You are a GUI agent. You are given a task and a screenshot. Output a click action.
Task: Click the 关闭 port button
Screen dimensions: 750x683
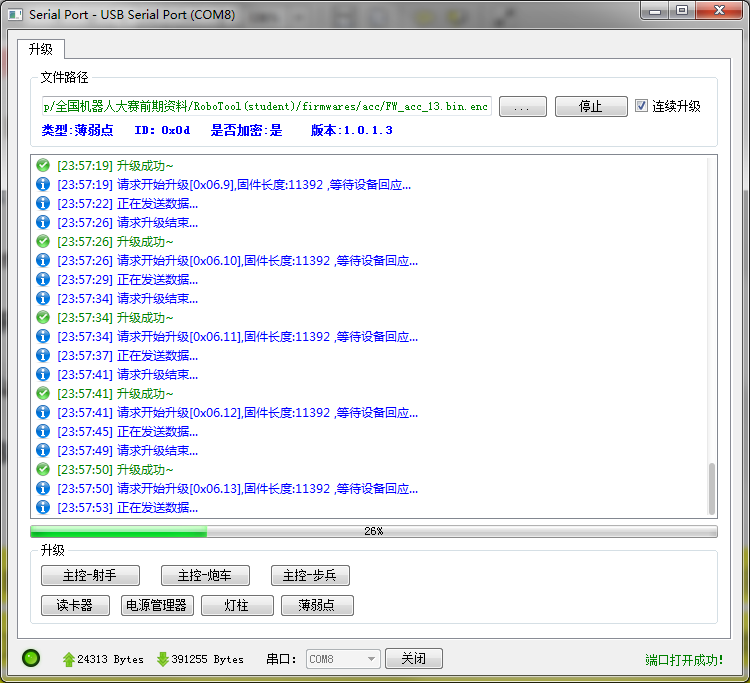[x=414, y=659]
